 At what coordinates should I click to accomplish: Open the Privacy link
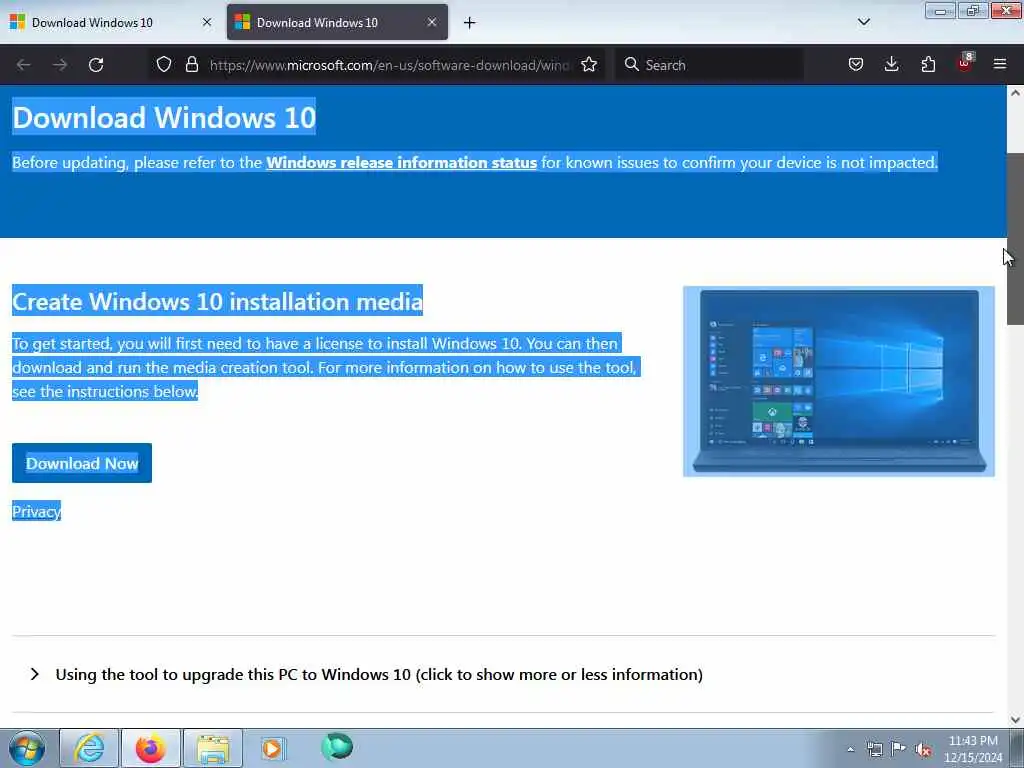tap(37, 511)
